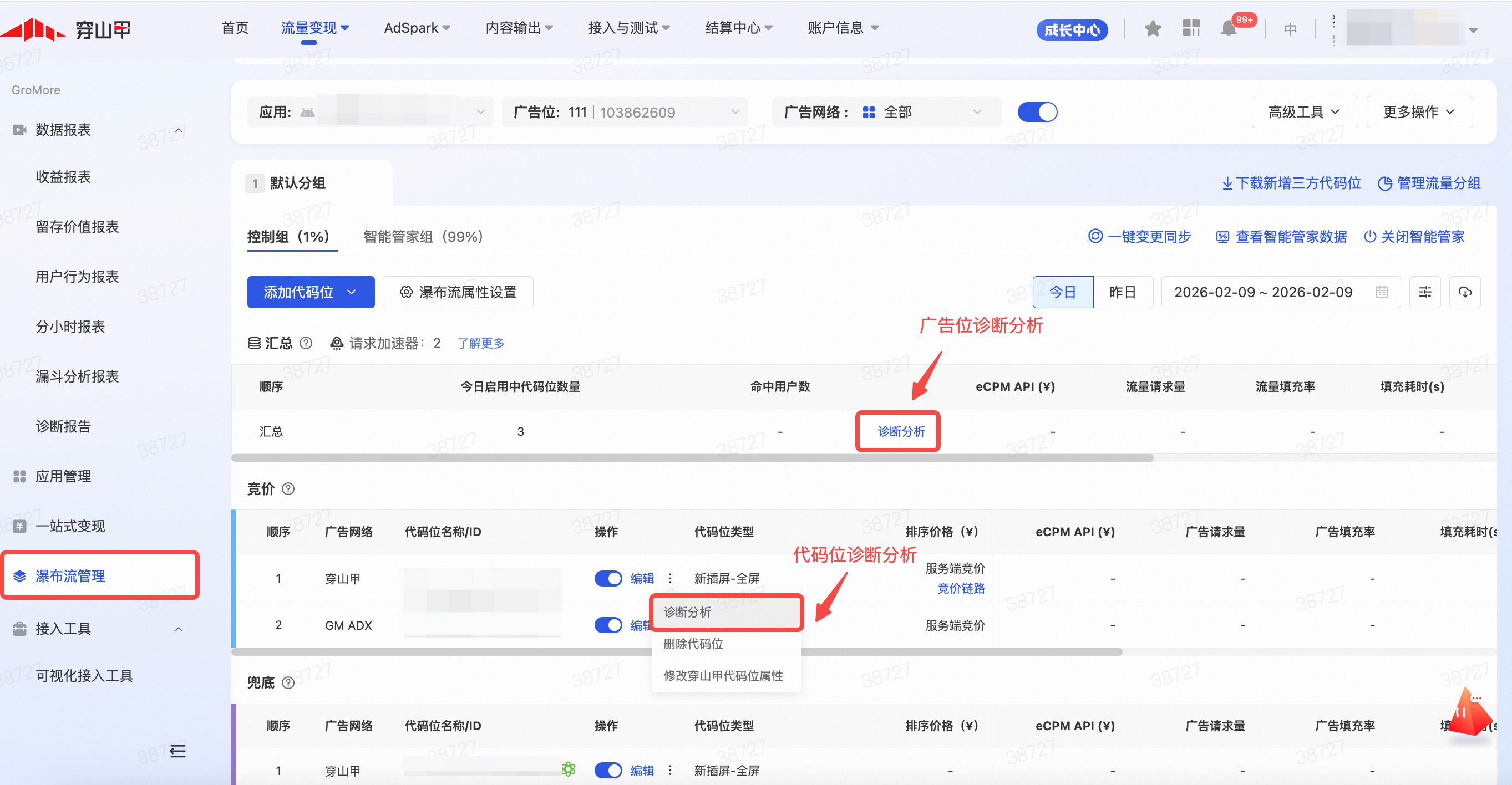Click the download cloud icon beside date range
The image size is (1512, 785).
tap(1464, 292)
